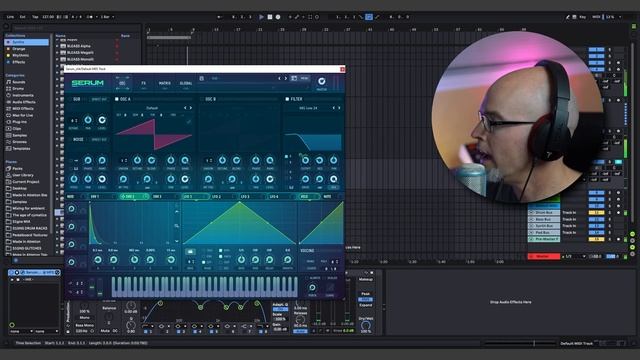Screen dimensions: 640x360
Task: Enable EQ band 1 toggle
Action: (146, 332)
